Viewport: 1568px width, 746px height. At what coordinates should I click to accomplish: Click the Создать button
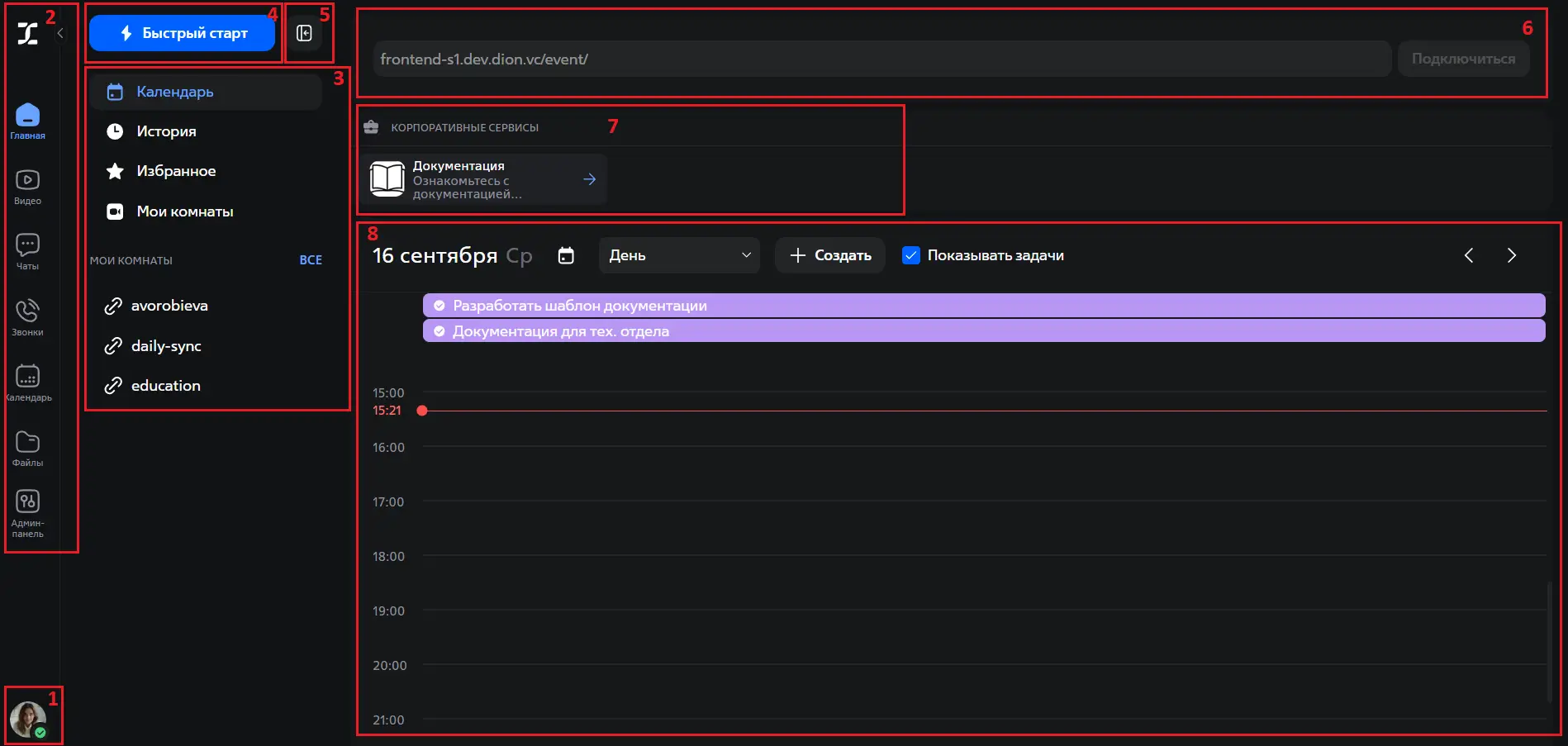tap(830, 255)
